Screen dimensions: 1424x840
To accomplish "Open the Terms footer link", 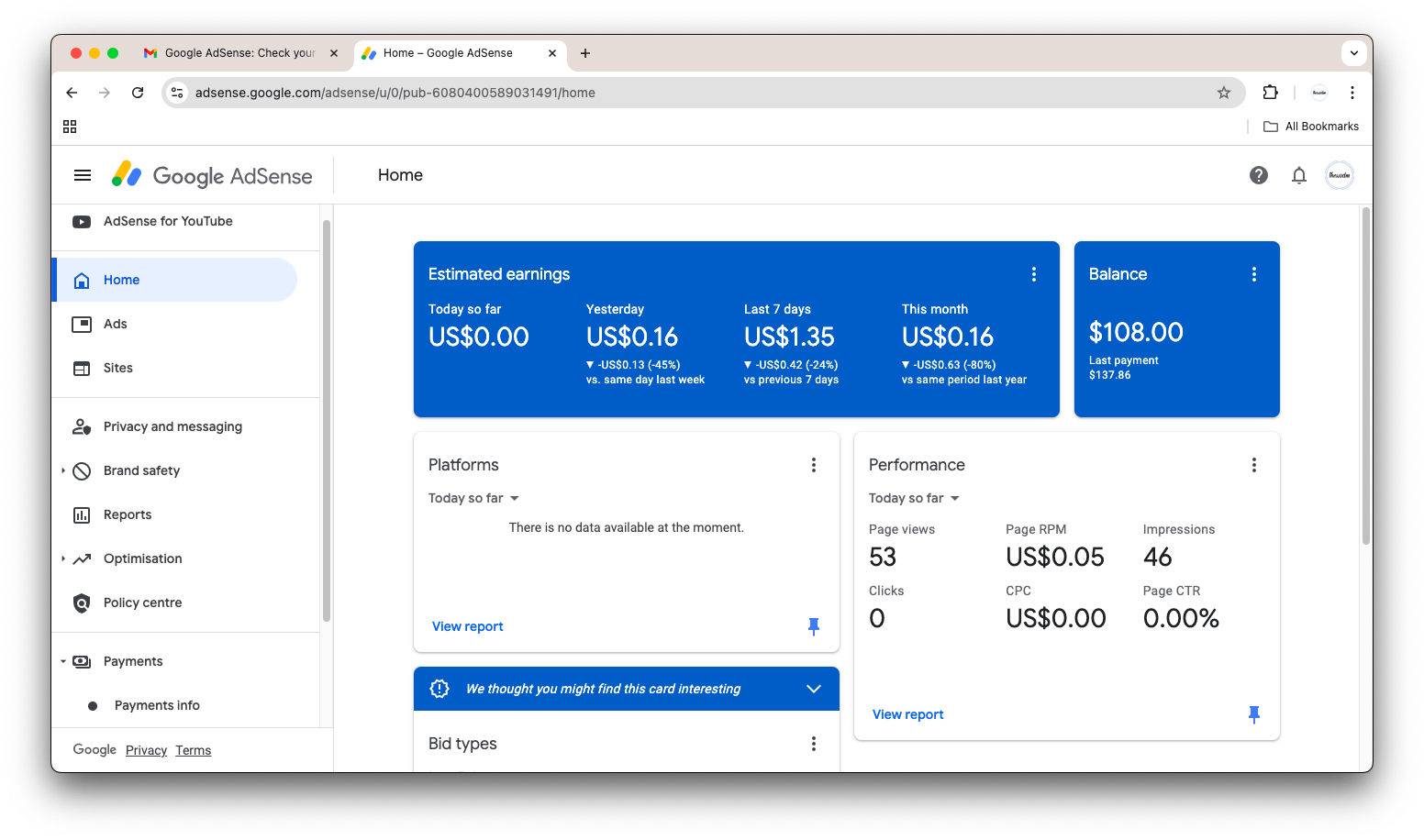I will click(x=194, y=750).
